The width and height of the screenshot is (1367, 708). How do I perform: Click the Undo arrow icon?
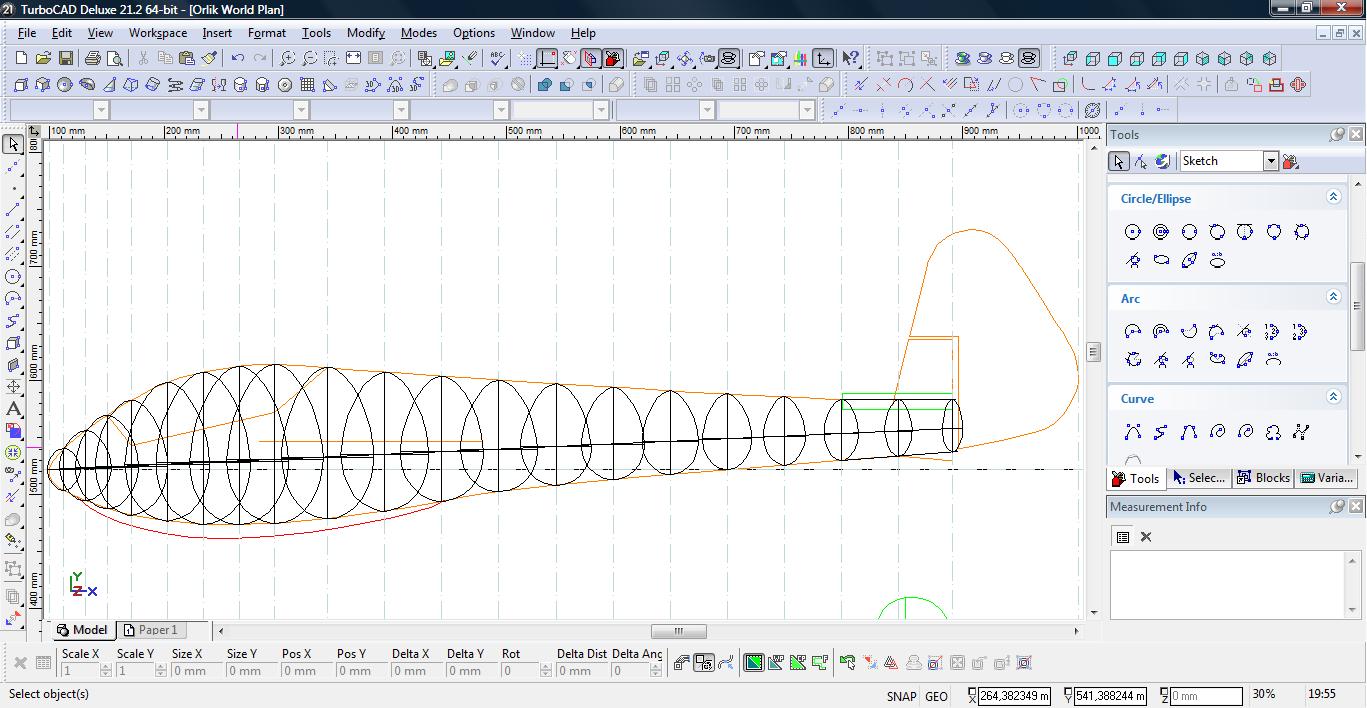coord(238,59)
